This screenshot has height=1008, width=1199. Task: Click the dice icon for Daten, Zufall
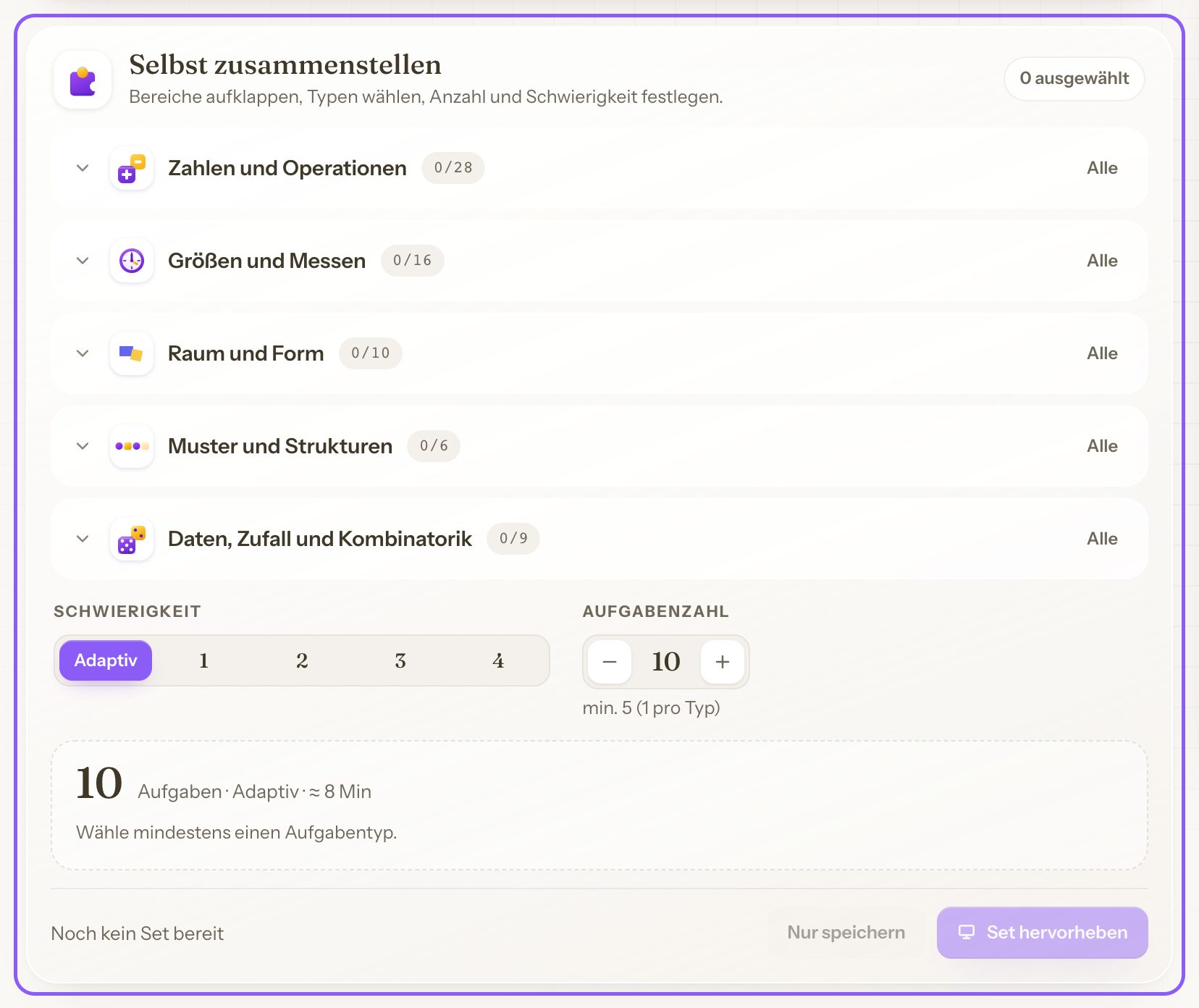pos(132,539)
